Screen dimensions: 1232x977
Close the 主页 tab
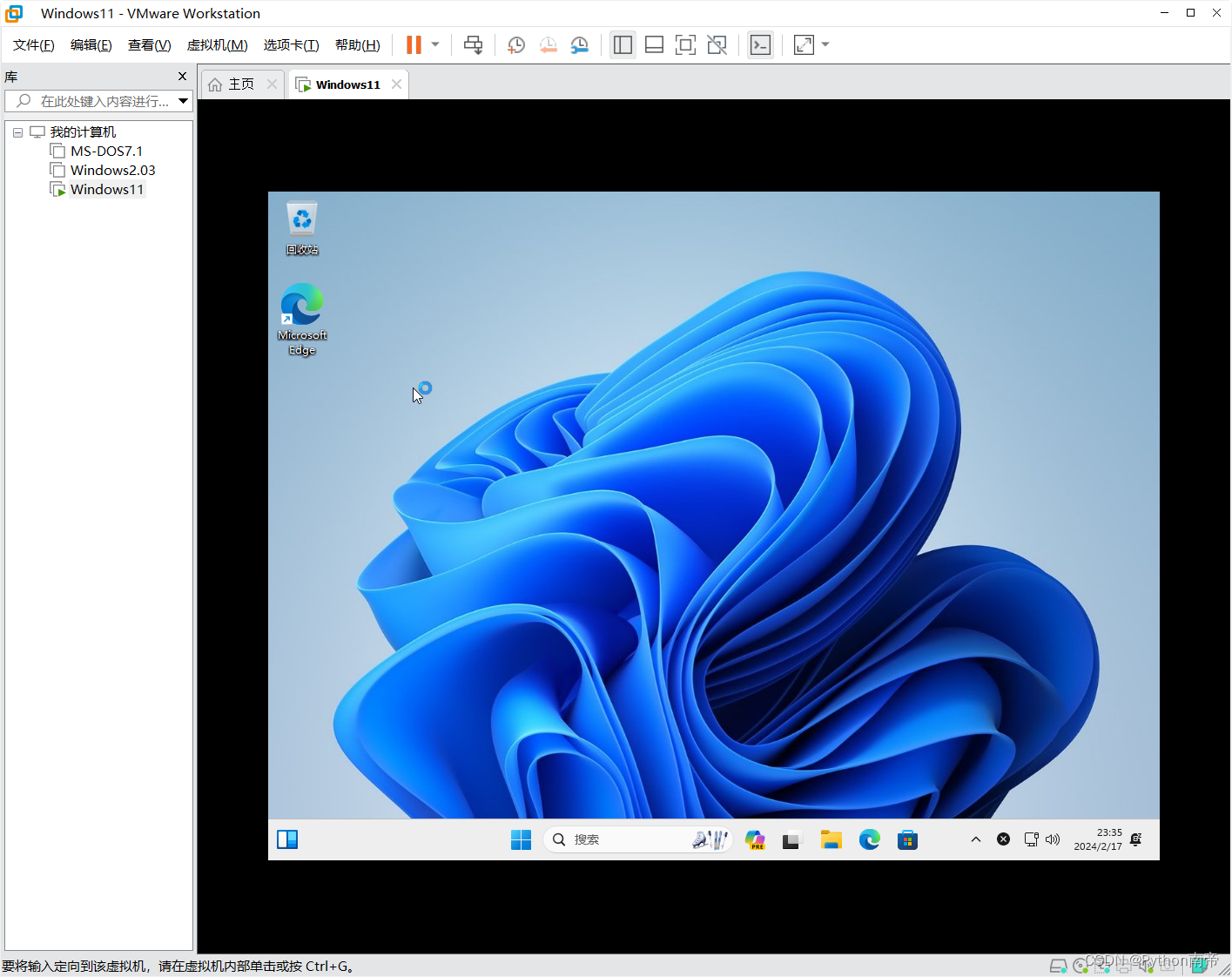pyautogui.click(x=272, y=84)
